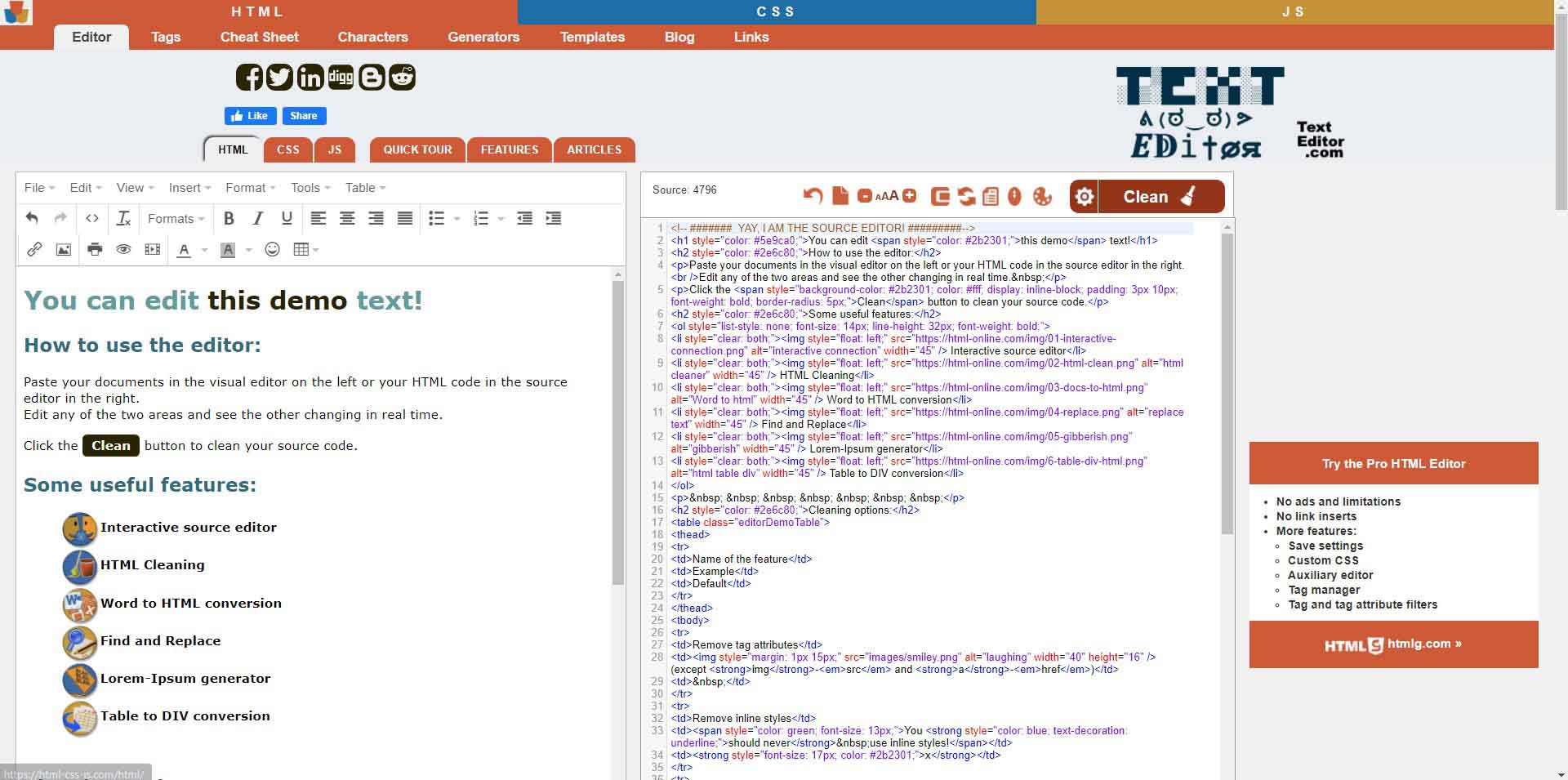Open the Formats dropdown
The image size is (1568, 780).
176,219
